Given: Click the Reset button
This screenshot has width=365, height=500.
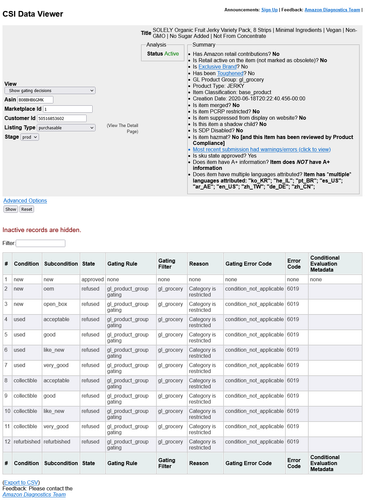Looking at the screenshot, I should [x=27, y=209].
